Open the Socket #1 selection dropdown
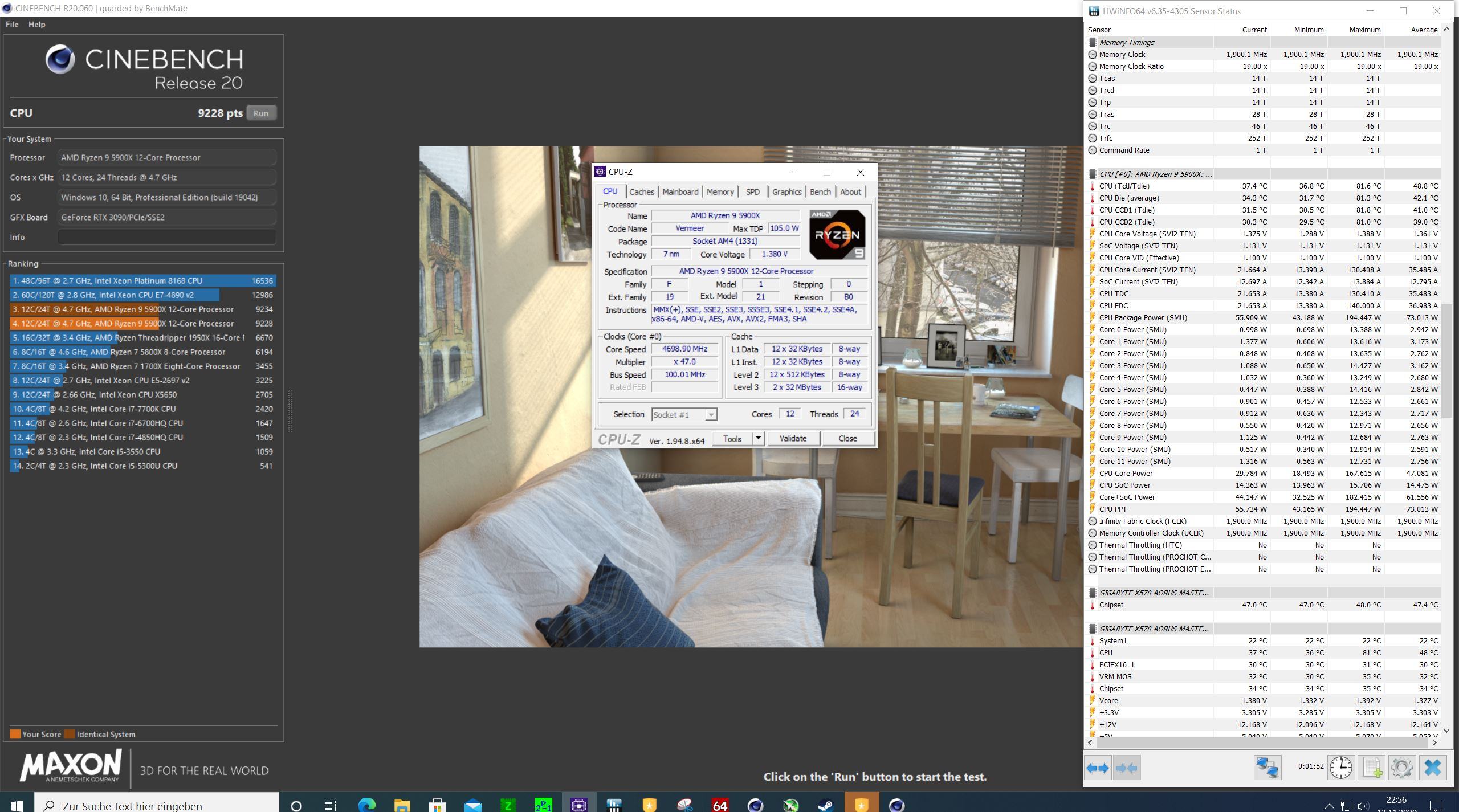This screenshot has width=1459, height=812. (x=684, y=415)
